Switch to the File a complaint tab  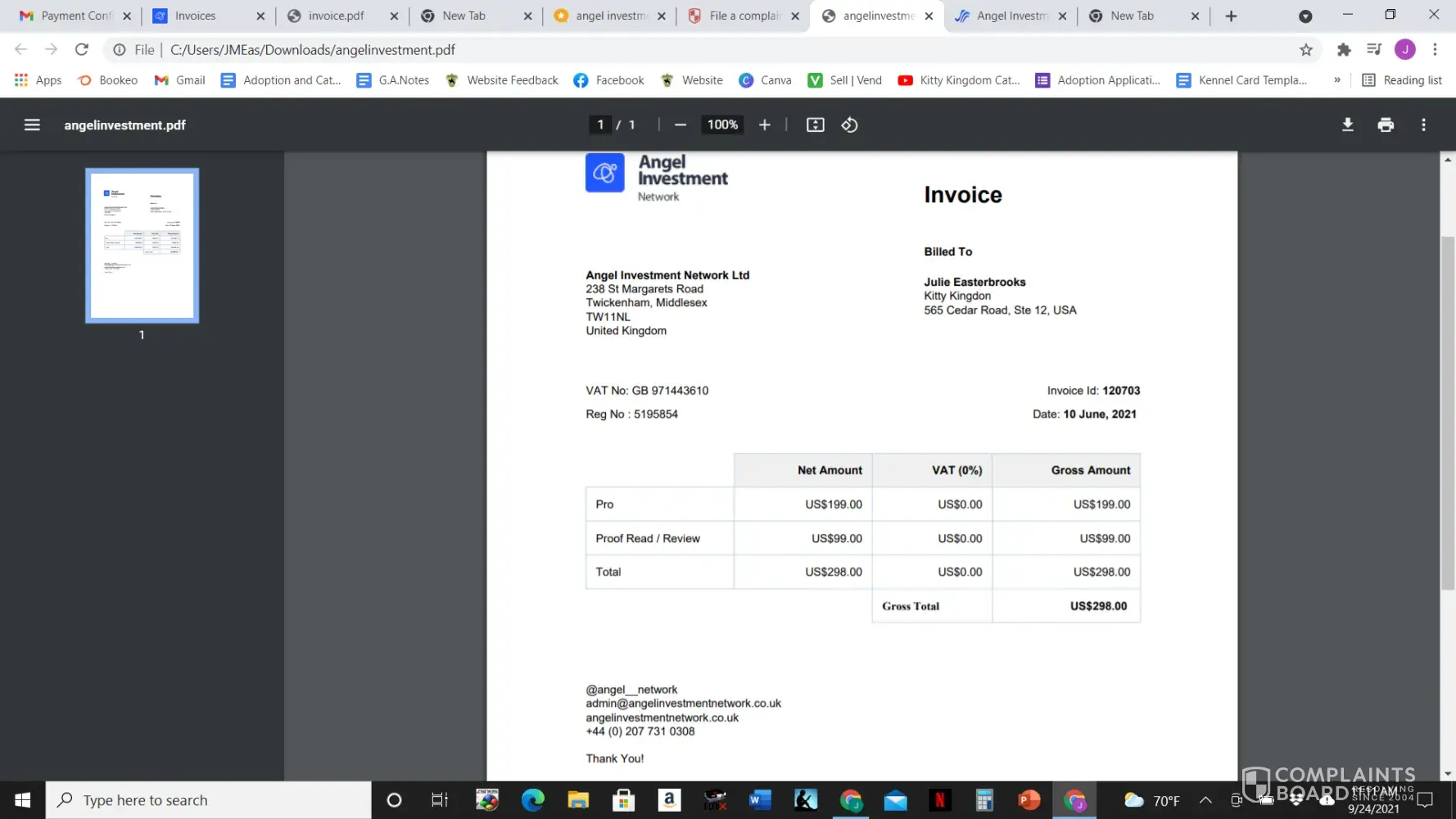click(744, 16)
